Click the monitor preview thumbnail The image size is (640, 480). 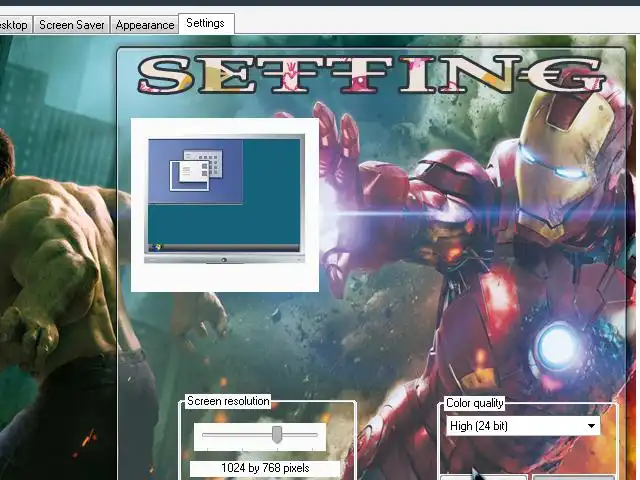[224, 199]
